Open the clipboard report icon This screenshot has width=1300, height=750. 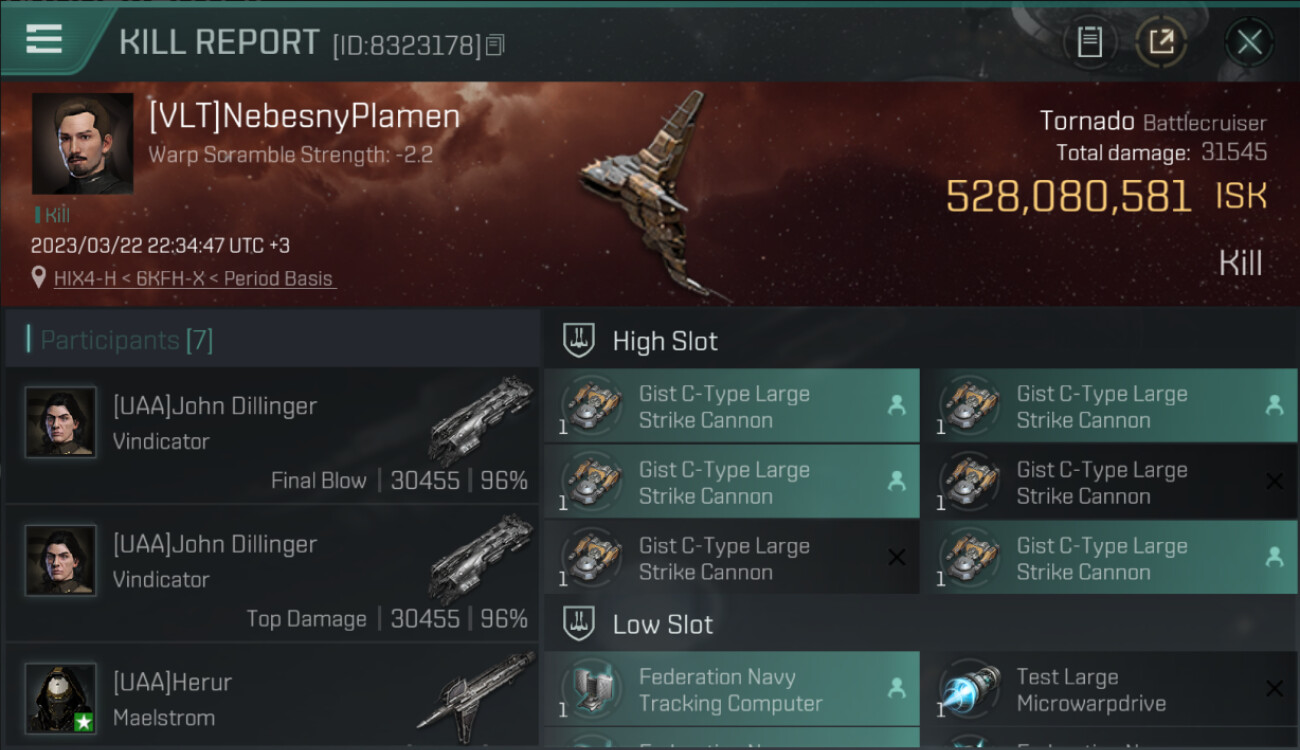1090,42
